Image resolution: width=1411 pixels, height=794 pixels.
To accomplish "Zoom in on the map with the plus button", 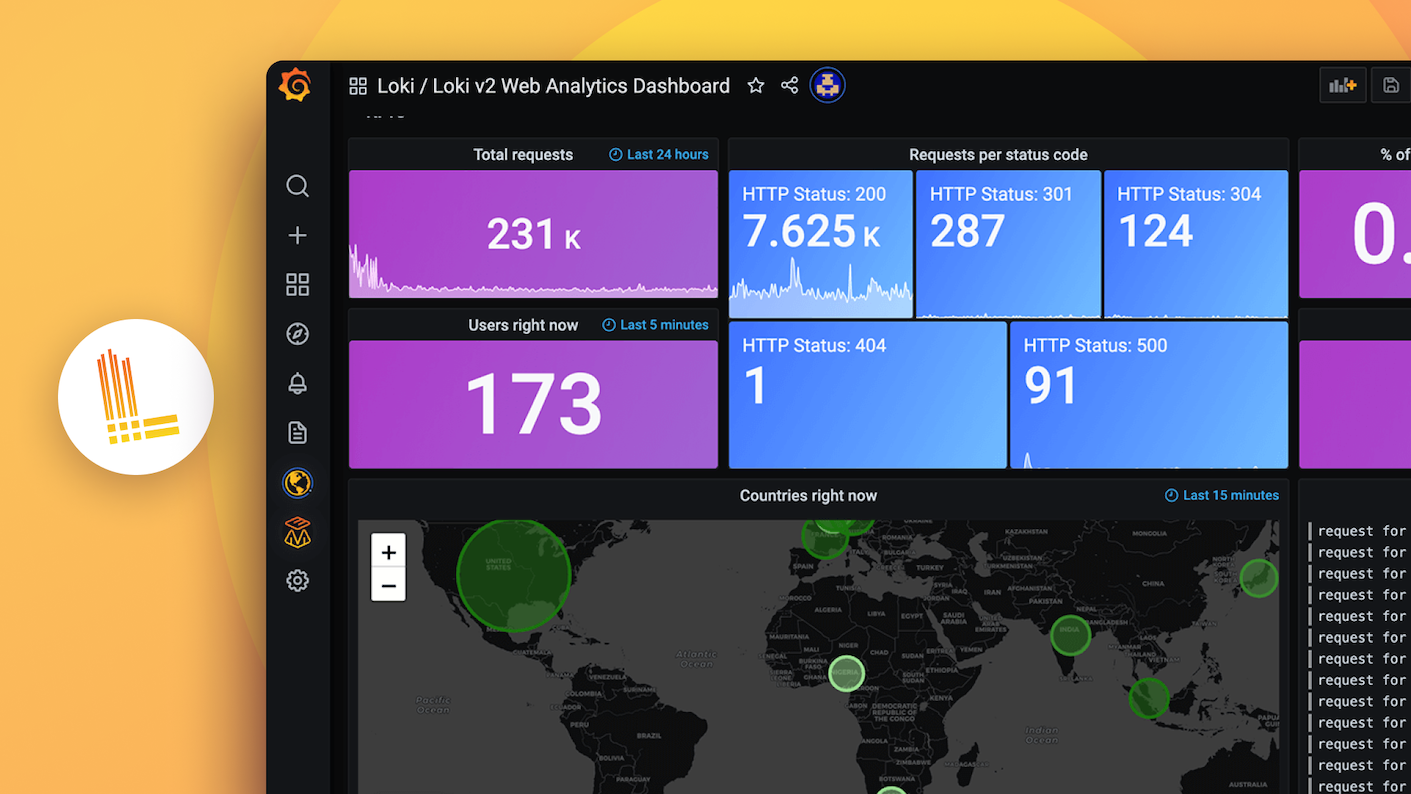I will pos(388,551).
